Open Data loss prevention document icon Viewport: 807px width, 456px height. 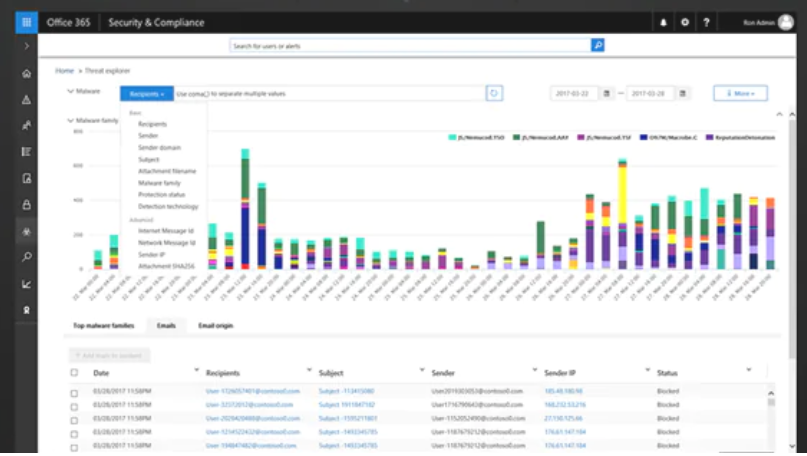coord(27,178)
